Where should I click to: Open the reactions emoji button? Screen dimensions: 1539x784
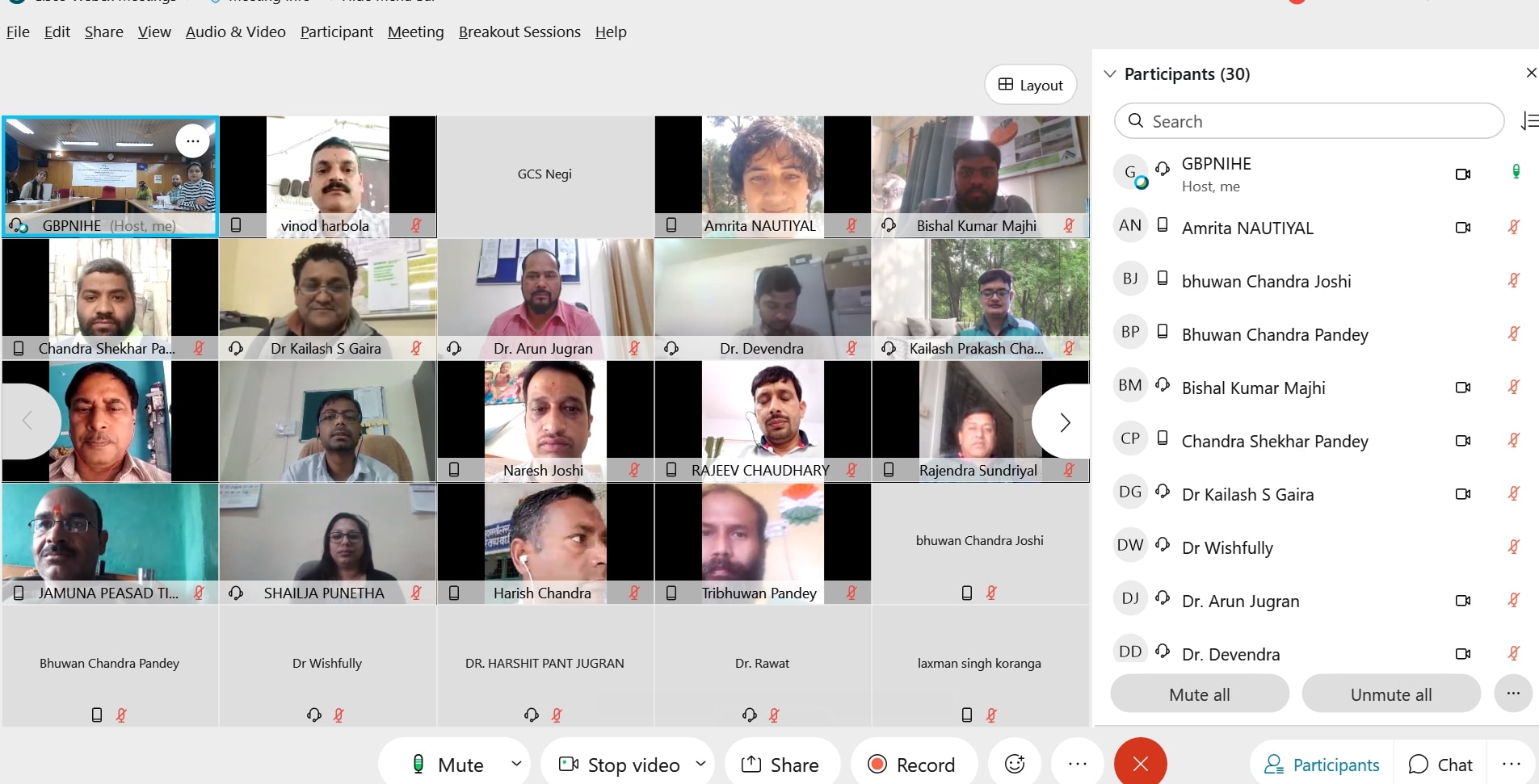[1015, 764]
